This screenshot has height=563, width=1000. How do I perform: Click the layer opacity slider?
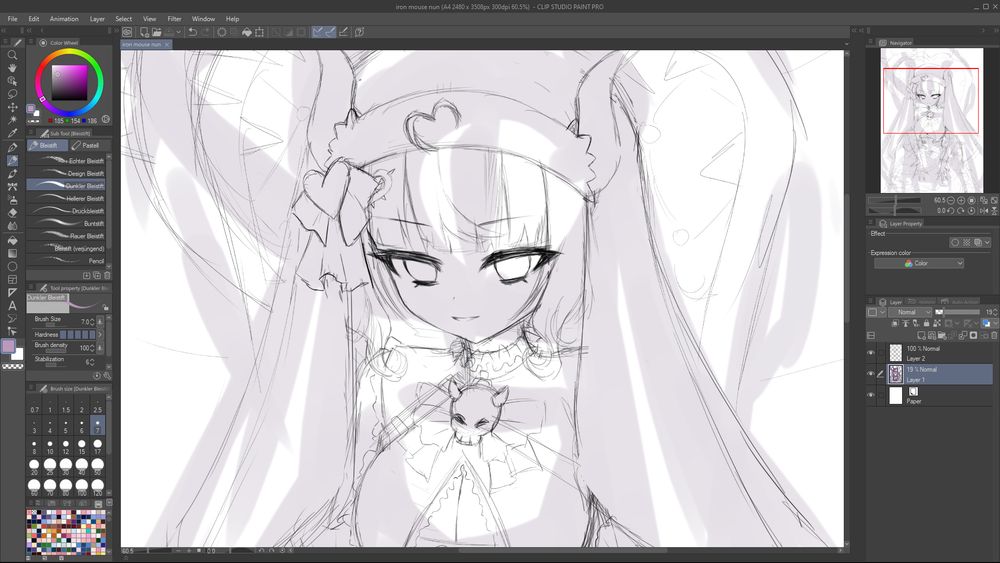[x=962, y=312]
